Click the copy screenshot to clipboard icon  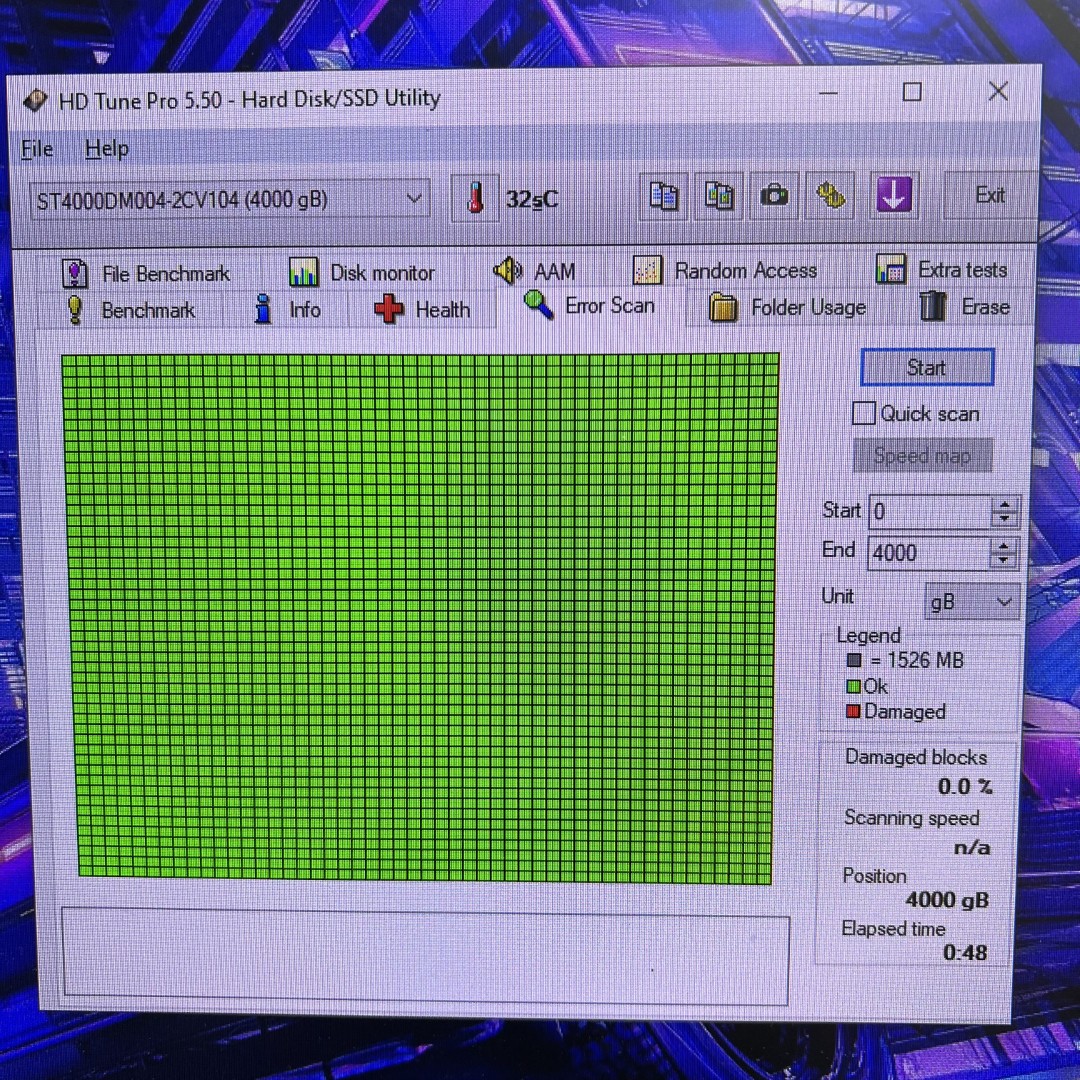pos(719,196)
